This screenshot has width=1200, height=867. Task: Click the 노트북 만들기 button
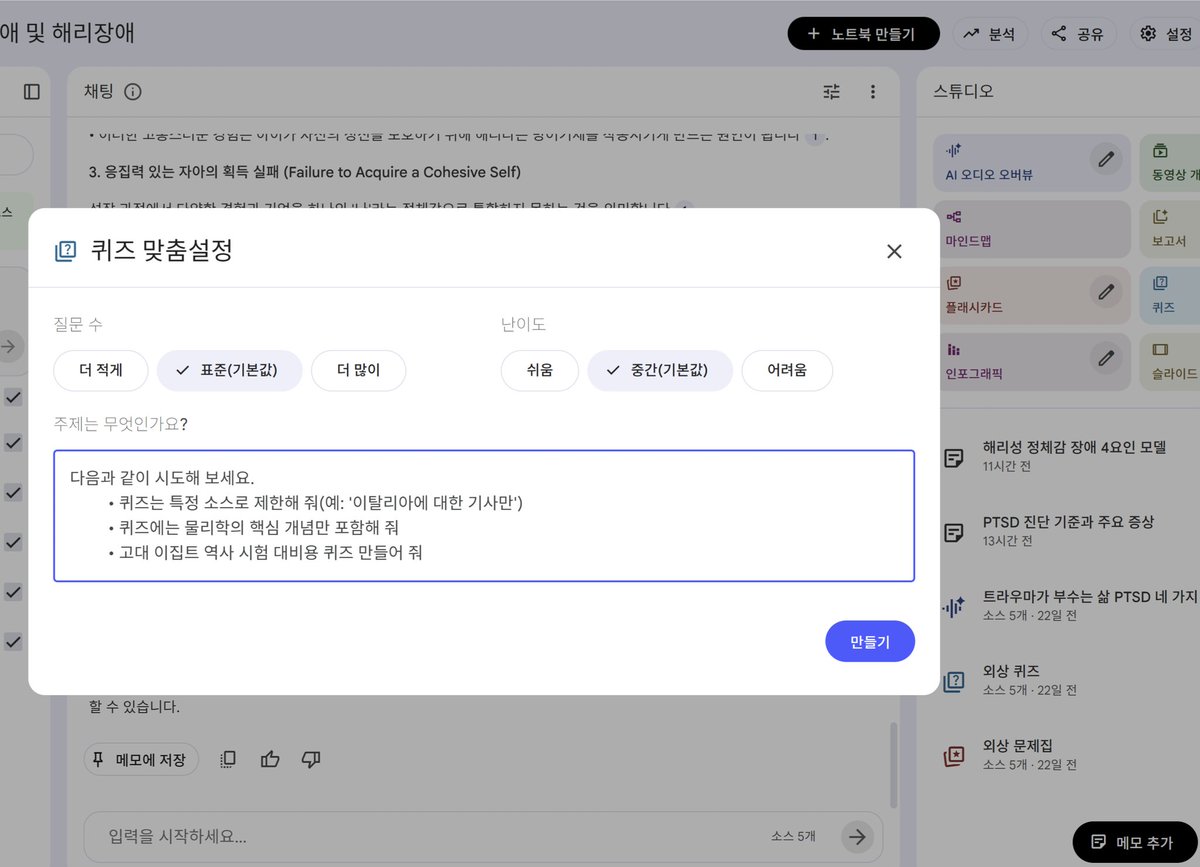click(x=863, y=33)
